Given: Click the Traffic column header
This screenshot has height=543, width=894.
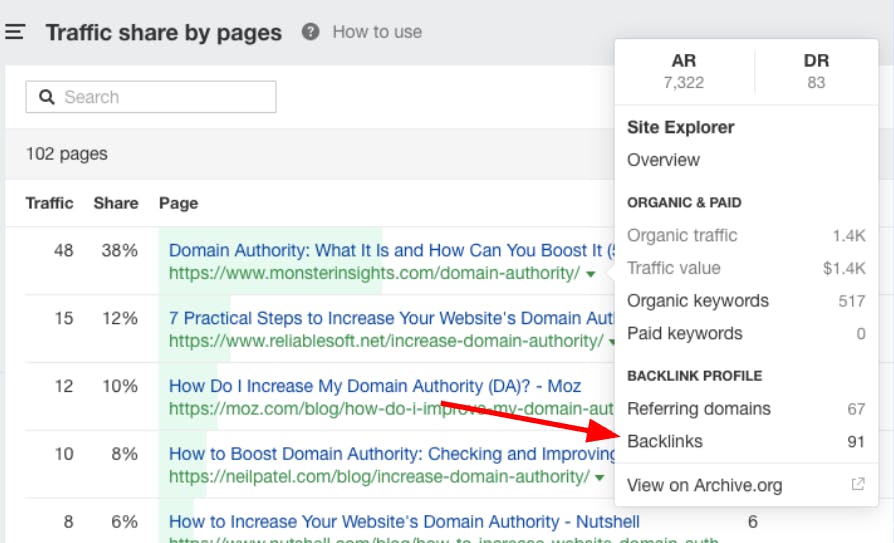Looking at the screenshot, I should click(x=50, y=203).
